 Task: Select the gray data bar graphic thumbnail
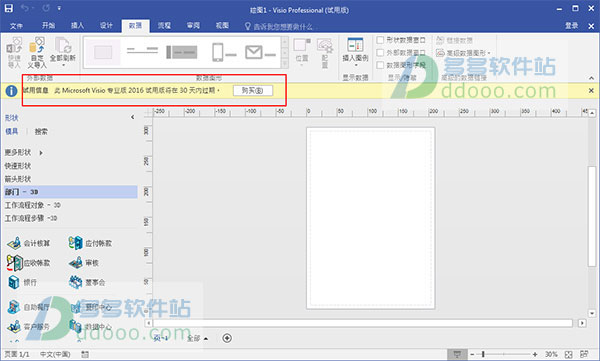[182, 52]
